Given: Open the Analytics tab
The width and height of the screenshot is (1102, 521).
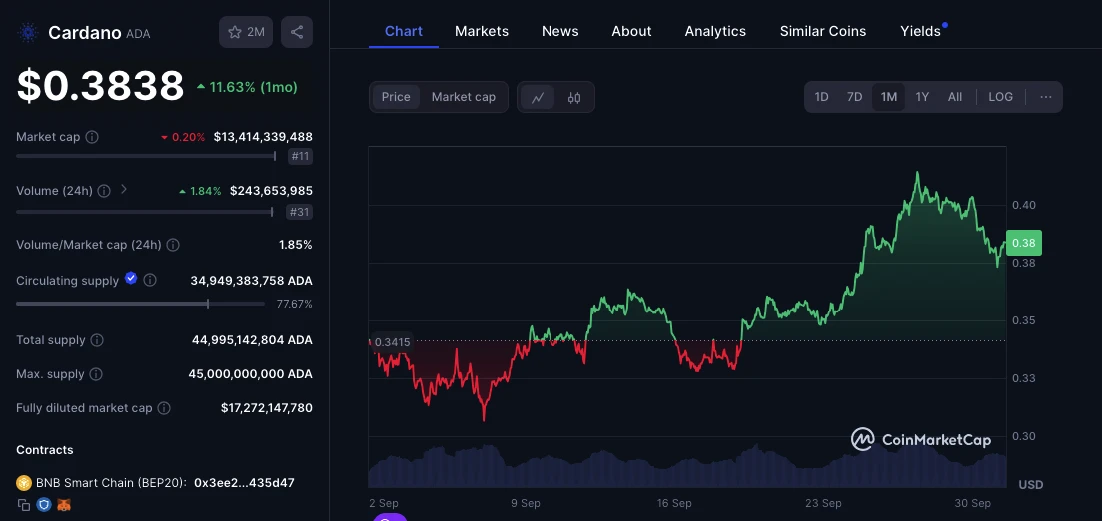Looking at the screenshot, I should (x=715, y=32).
